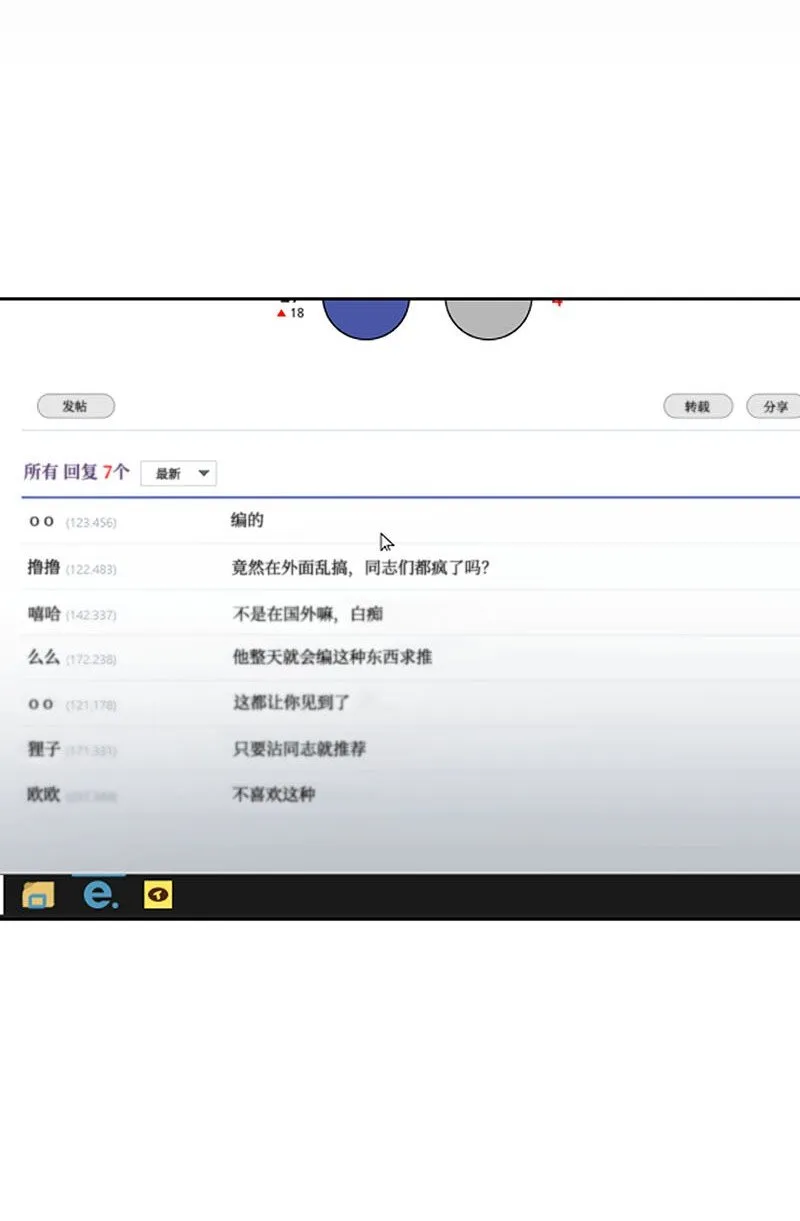The width and height of the screenshot is (800, 1221).
Task: Click username O O with ID 123.456
Action: 41,522
